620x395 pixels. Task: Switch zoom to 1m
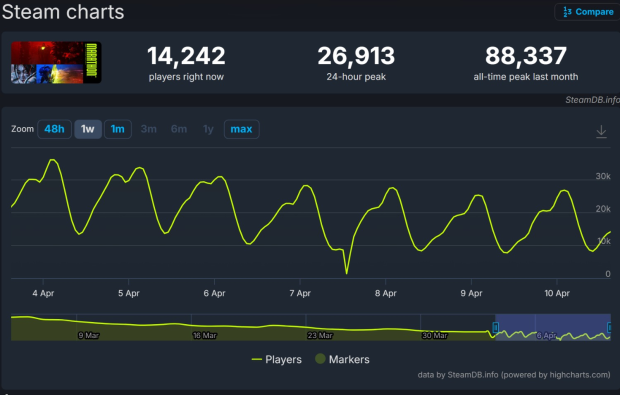[117, 129]
